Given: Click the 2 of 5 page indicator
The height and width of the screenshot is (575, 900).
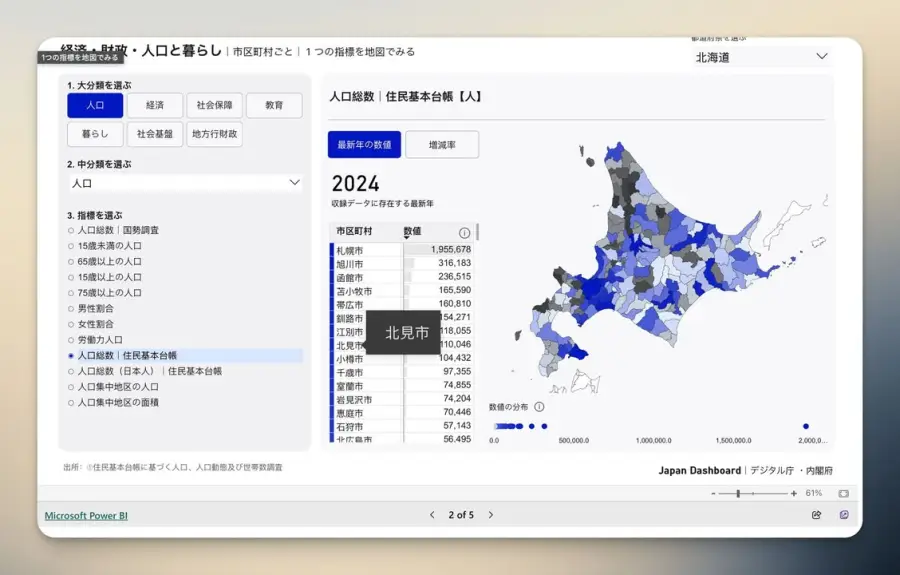Looking at the screenshot, I should (x=461, y=515).
